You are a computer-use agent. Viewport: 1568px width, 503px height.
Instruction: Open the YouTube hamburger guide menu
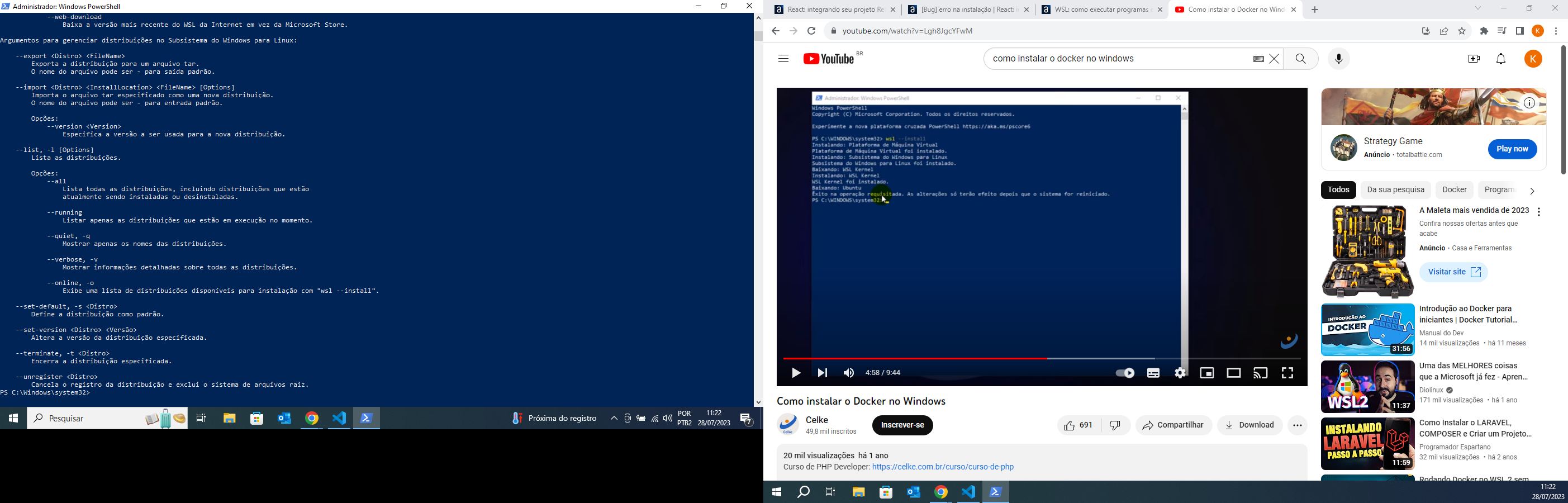pyautogui.click(x=783, y=59)
